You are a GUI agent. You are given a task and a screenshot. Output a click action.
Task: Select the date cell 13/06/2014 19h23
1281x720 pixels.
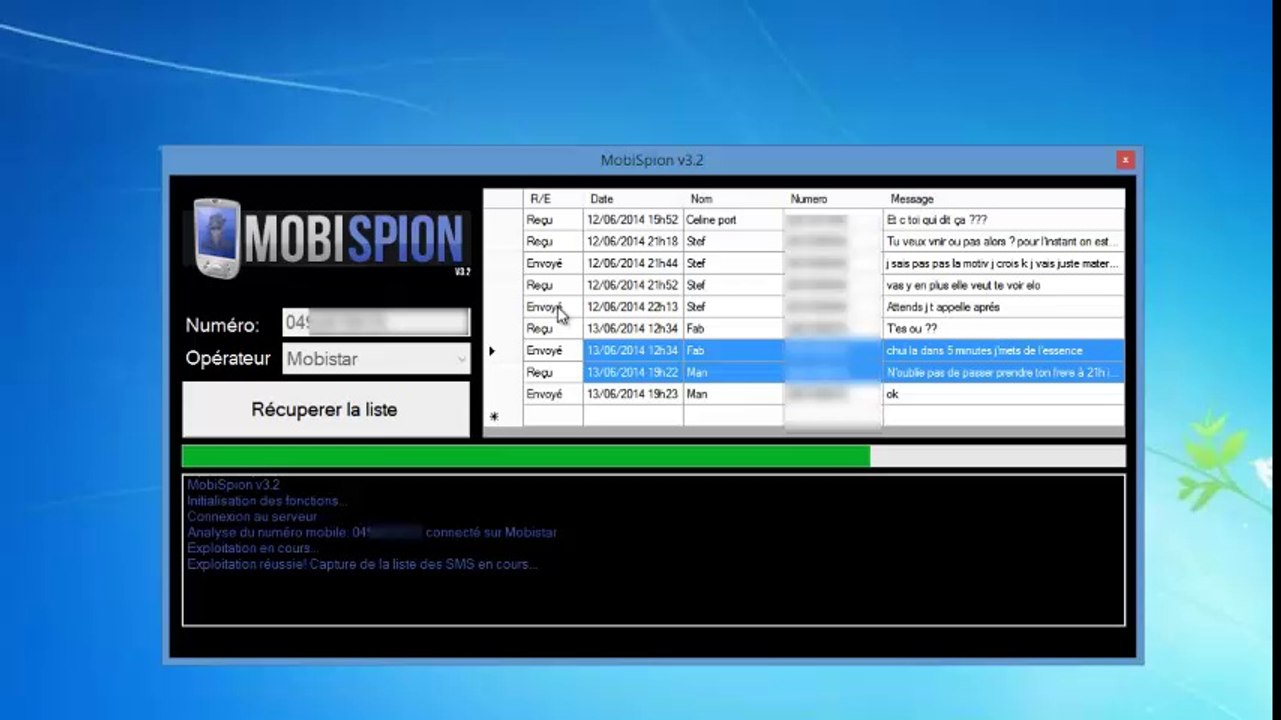click(633, 395)
